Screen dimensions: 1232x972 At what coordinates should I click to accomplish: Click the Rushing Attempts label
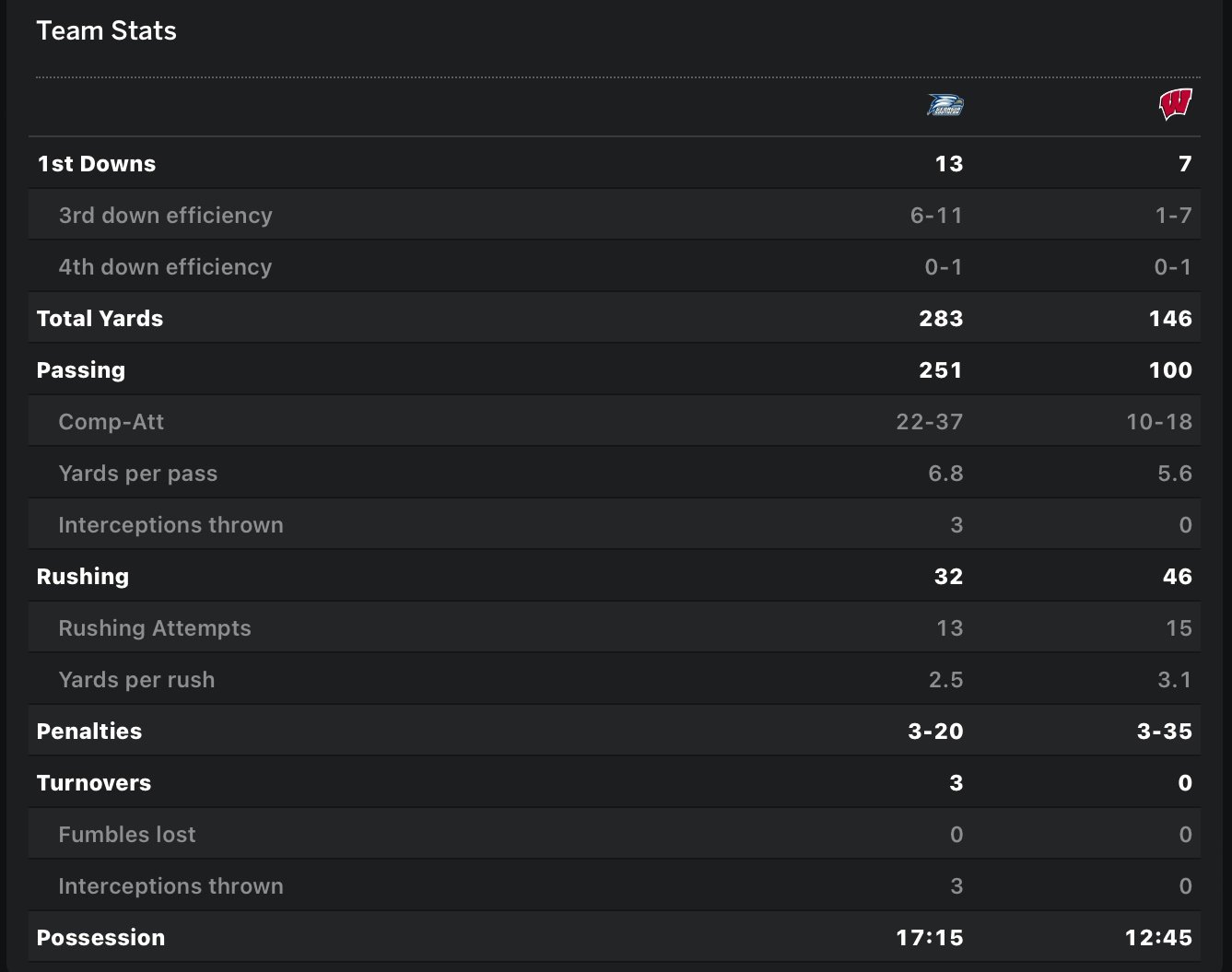(154, 628)
